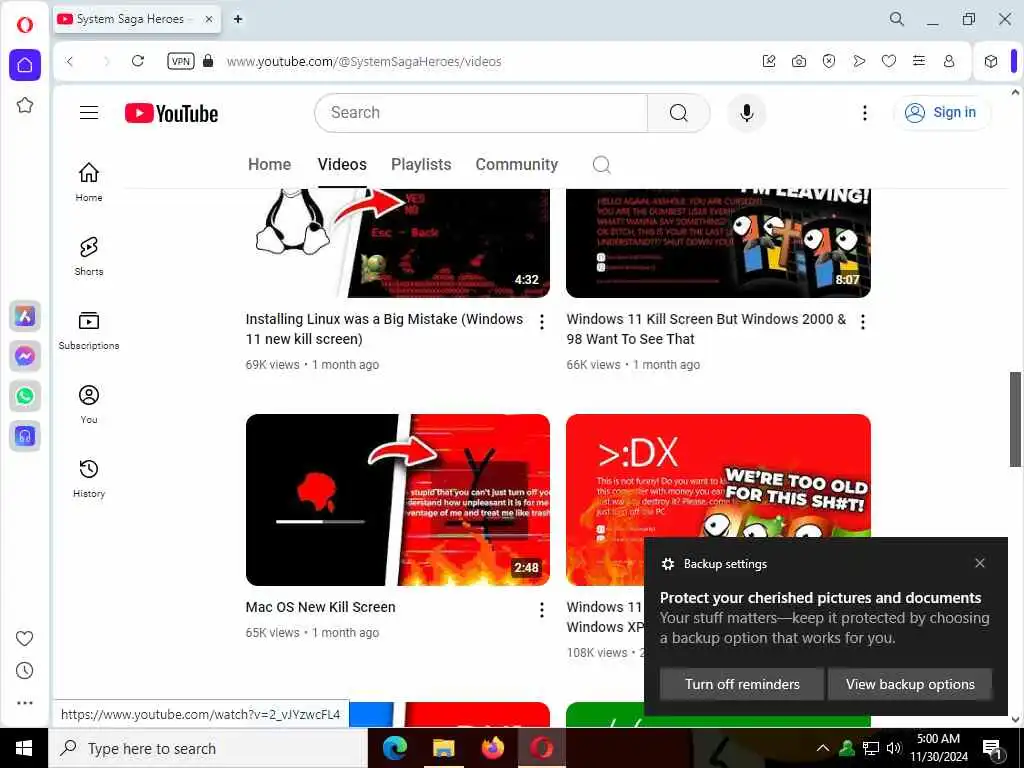Open a new browser tab
Screen dimensions: 1024x768
(x=238, y=19)
